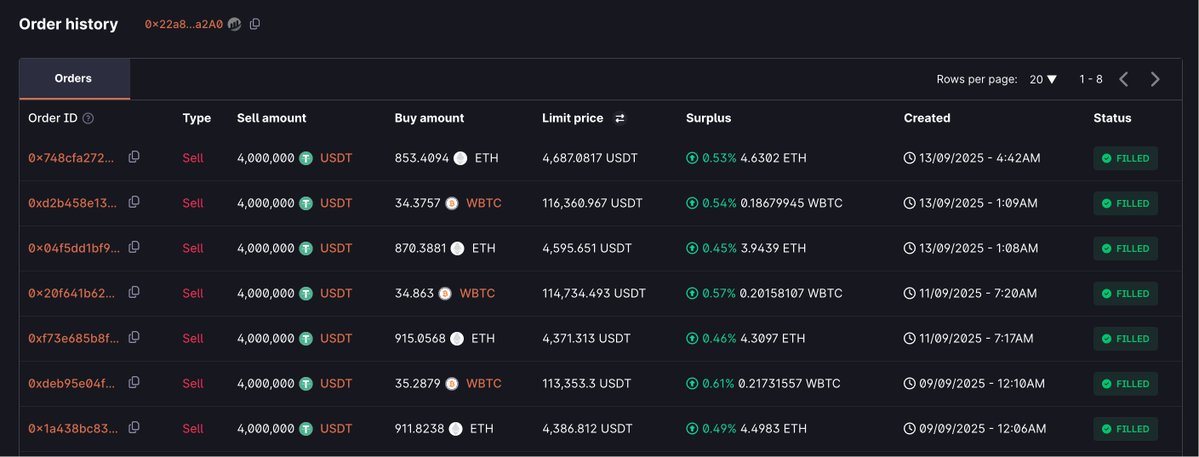Copy order ID 0xd2b458e13
This screenshot has width=1199, height=457.
134,202
